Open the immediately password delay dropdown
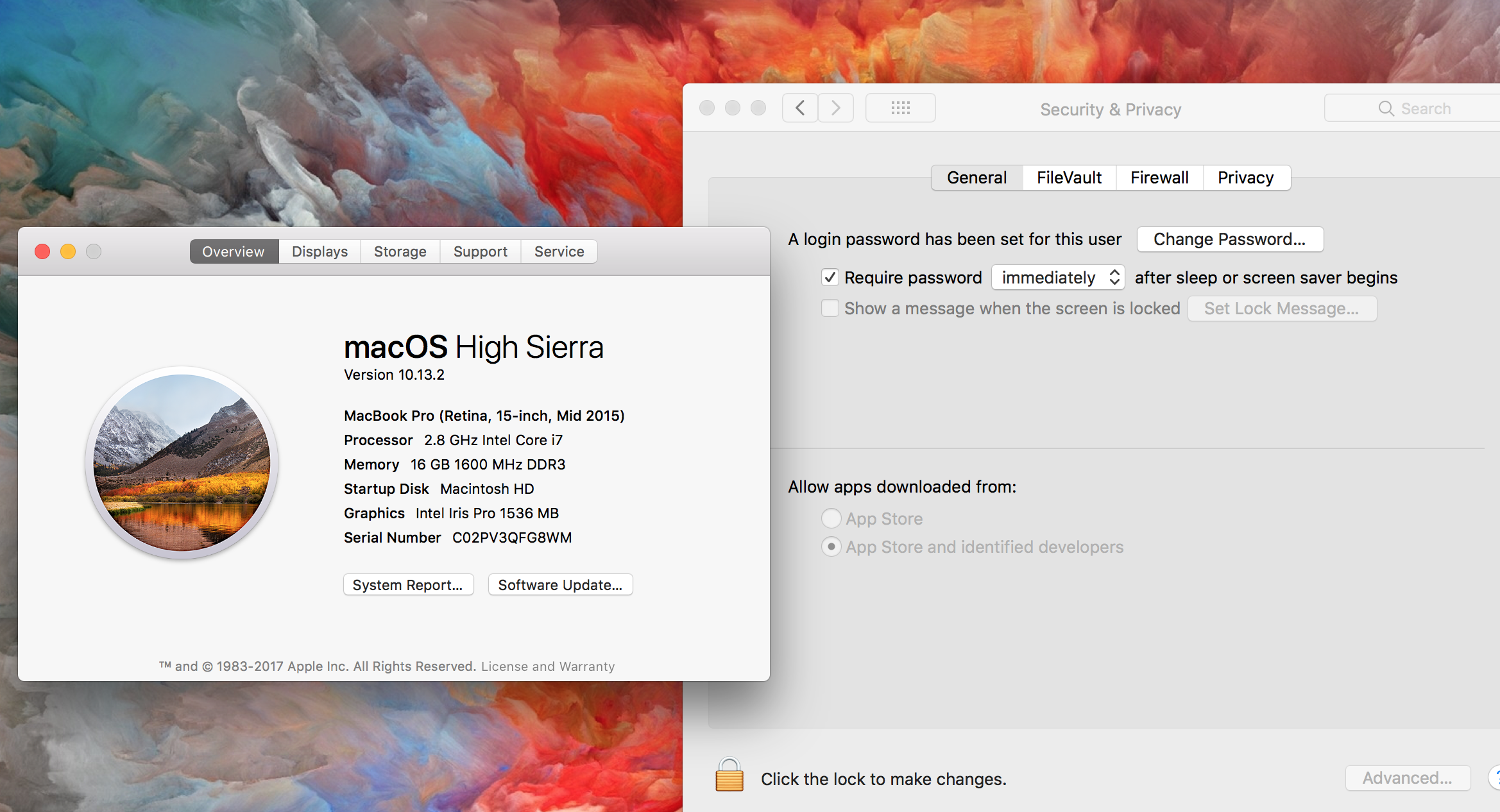The image size is (1500, 812). [x=1058, y=277]
